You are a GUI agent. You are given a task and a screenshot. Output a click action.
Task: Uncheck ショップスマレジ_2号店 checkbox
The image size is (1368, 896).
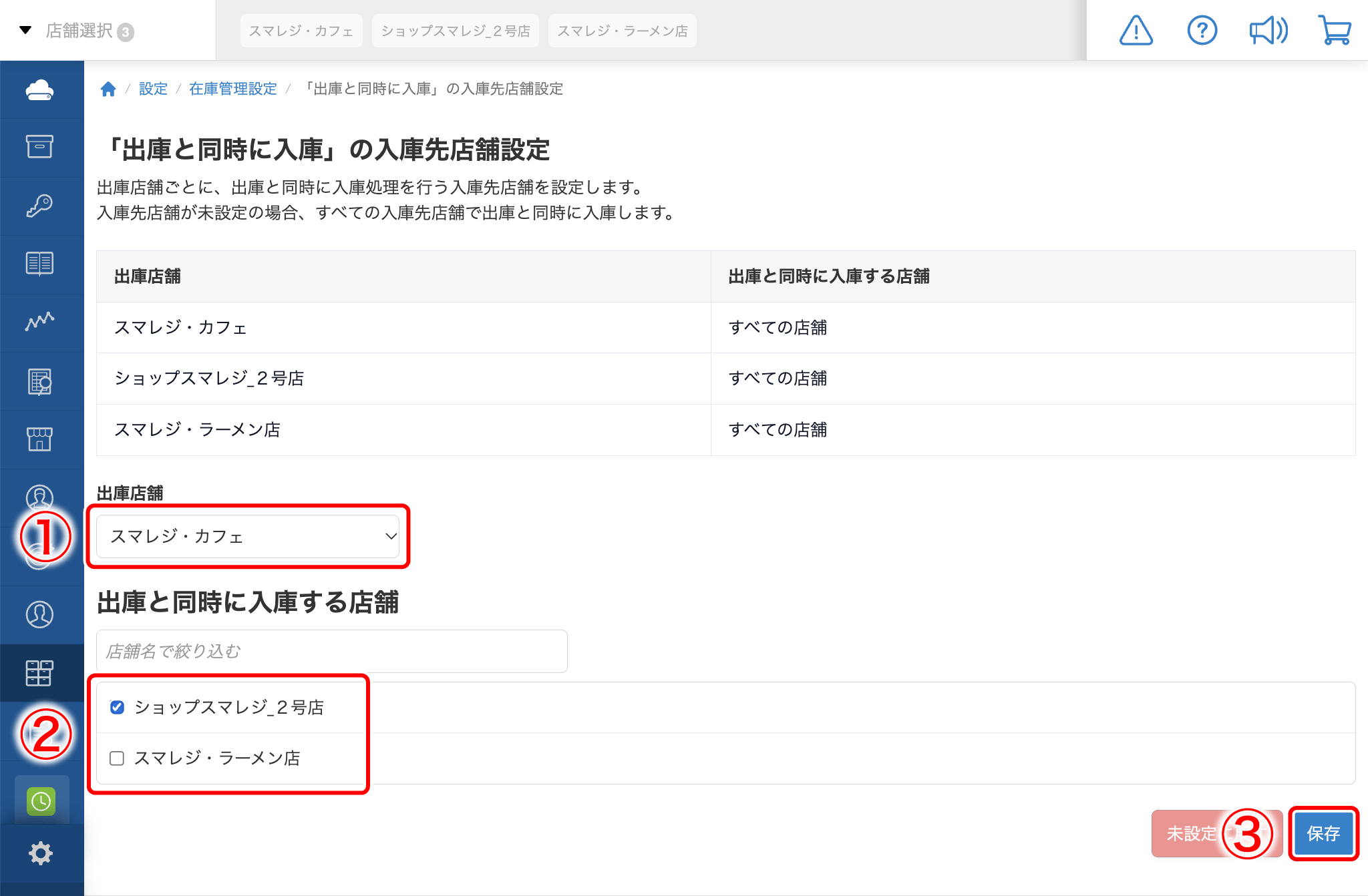tap(117, 707)
